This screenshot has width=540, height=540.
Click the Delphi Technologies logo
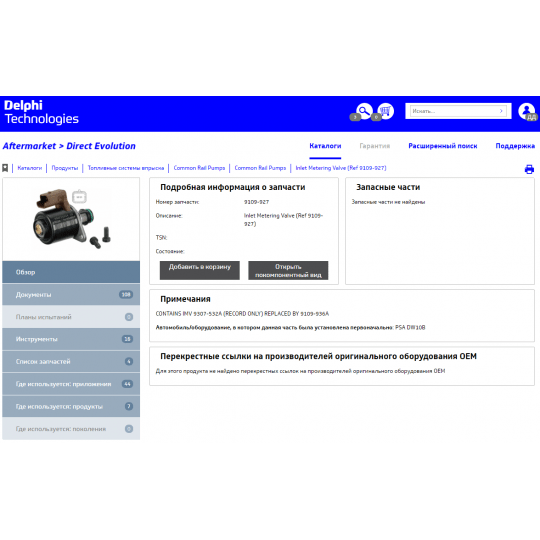point(41,112)
